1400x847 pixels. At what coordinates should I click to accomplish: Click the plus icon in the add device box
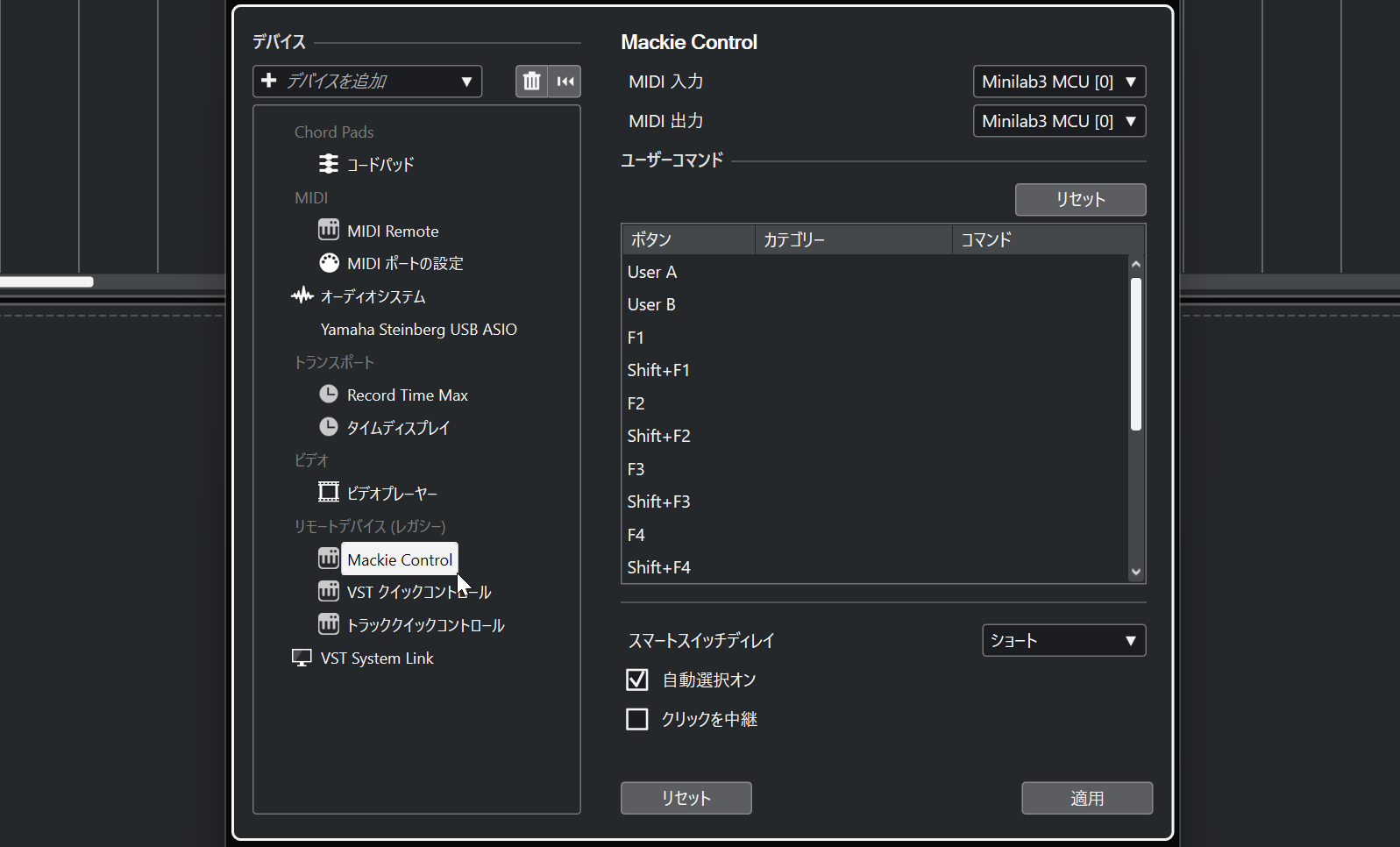coord(269,81)
